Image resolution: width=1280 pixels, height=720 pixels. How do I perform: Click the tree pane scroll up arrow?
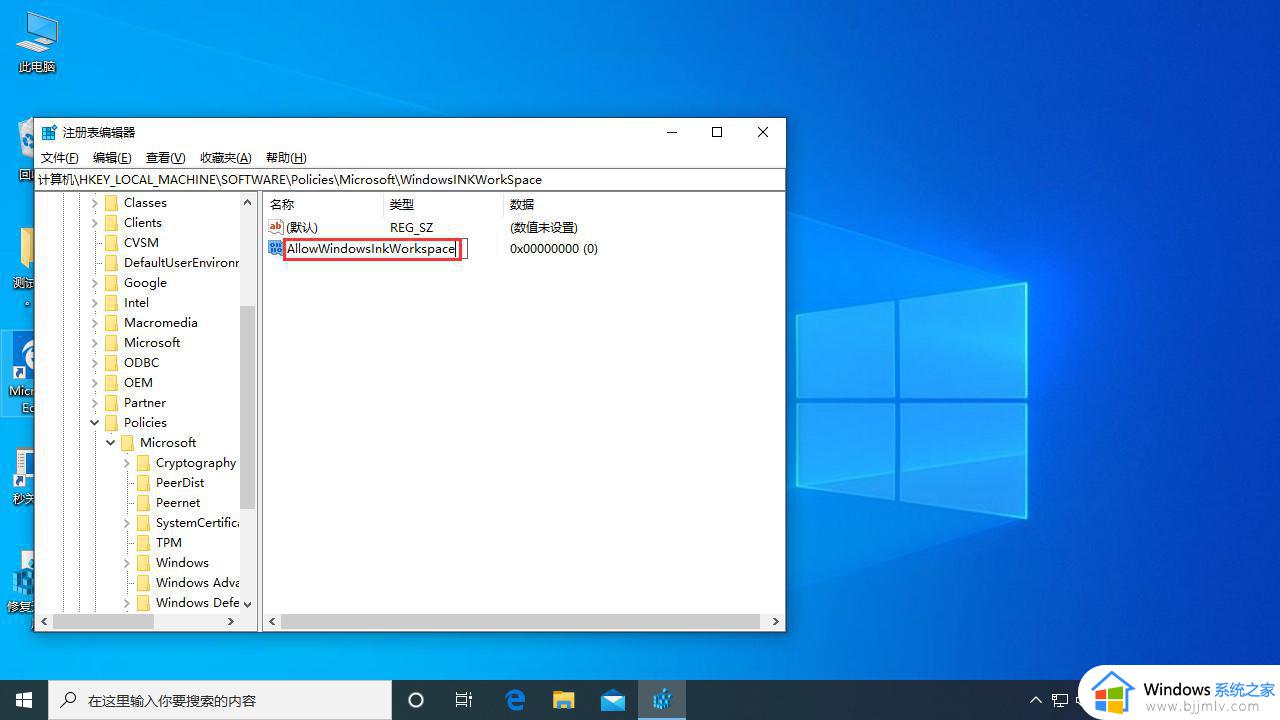(248, 203)
